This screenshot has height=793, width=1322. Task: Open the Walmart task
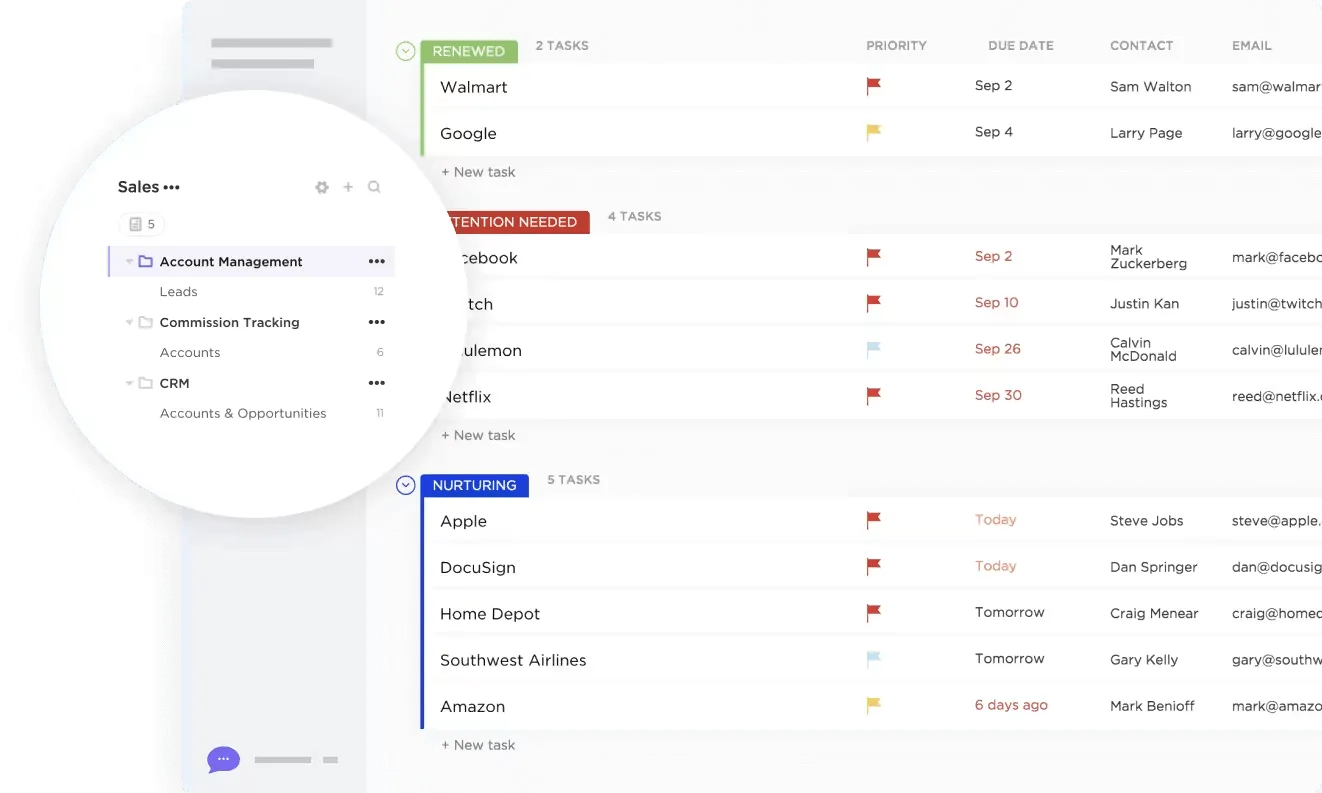tap(474, 87)
